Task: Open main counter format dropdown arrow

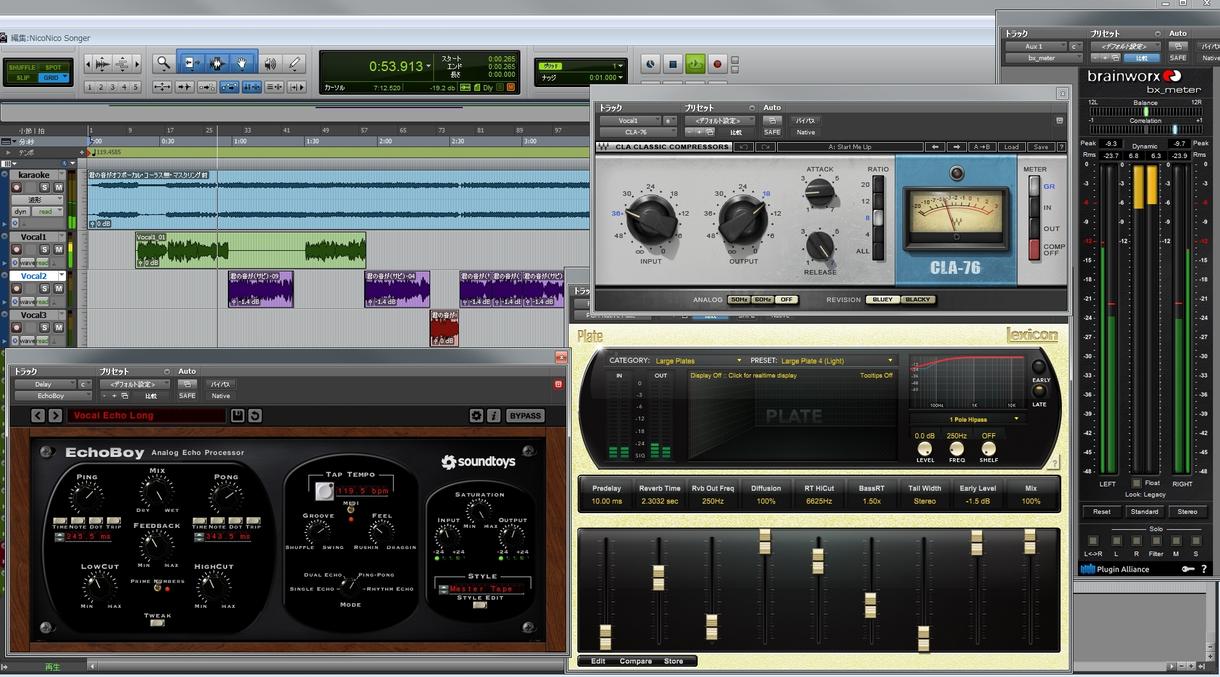Action: [x=429, y=67]
